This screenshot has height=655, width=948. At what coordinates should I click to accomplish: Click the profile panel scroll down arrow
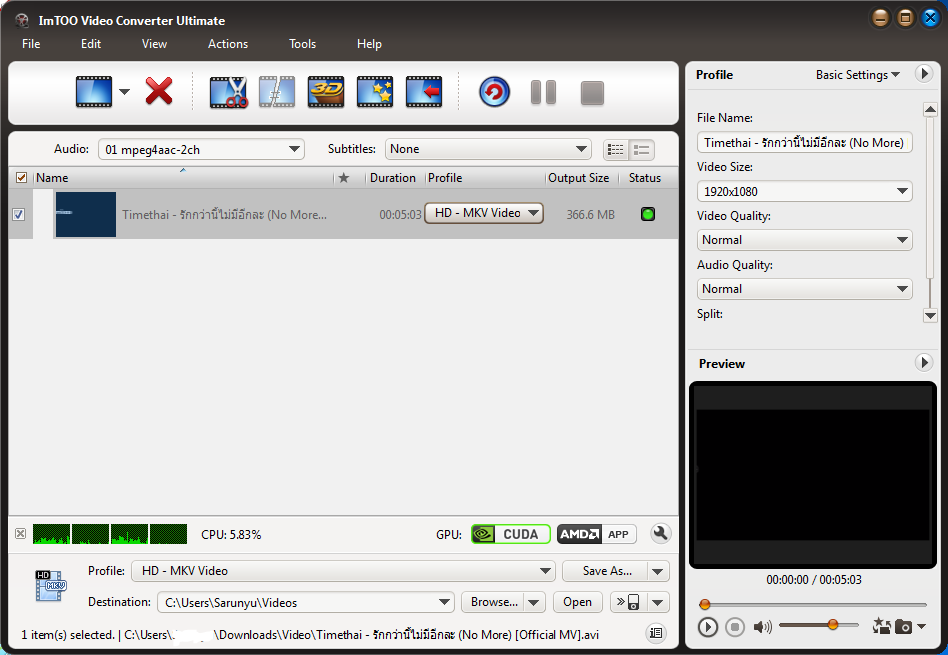[x=930, y=315]
